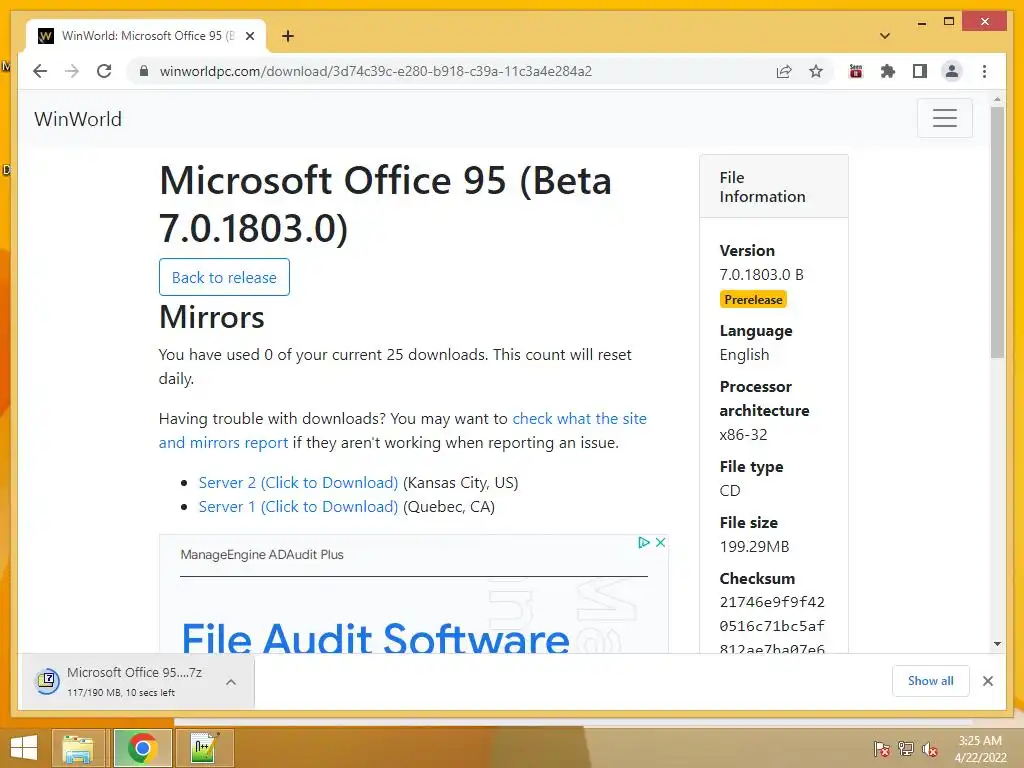
Task: Open the Action Center flag icon
Action: click(881, 749)
